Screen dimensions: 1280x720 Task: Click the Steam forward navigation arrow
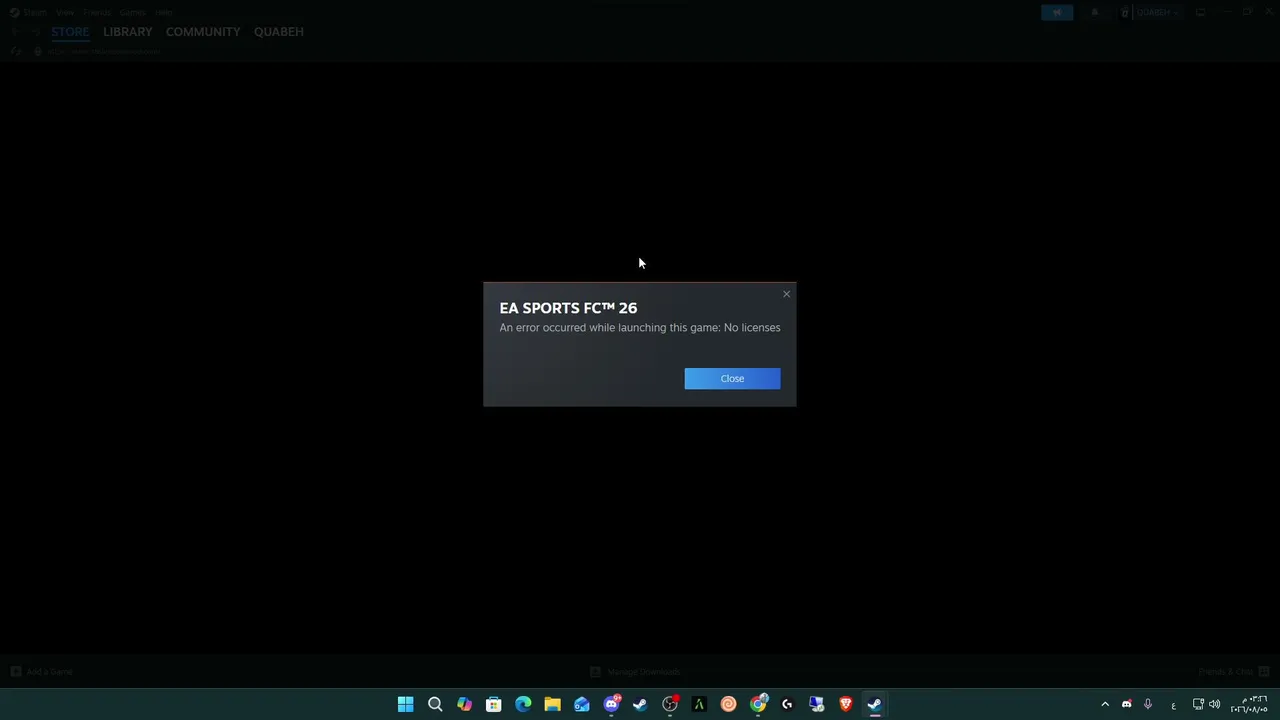click(35, 32)
